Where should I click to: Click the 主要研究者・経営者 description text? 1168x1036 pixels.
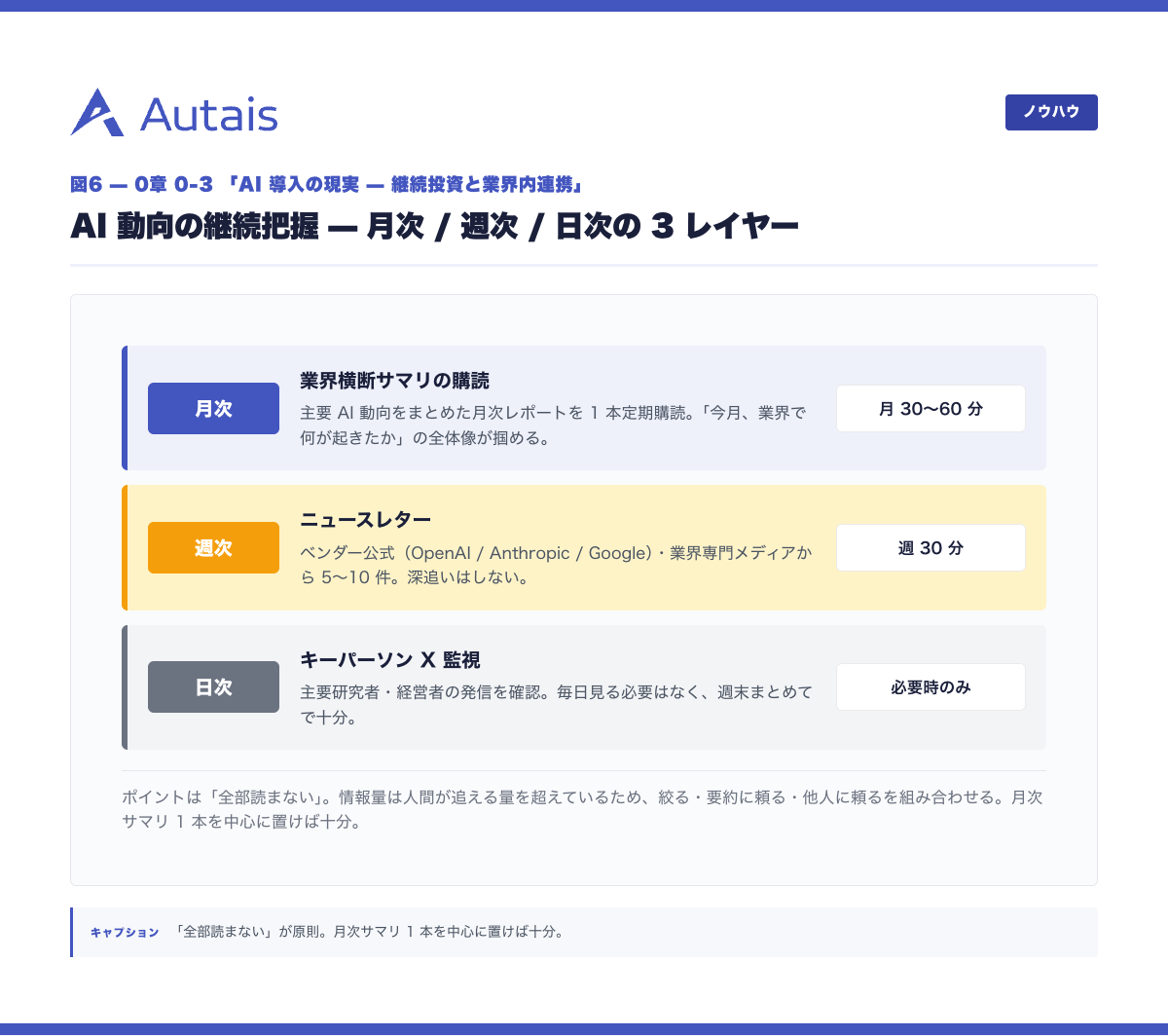pyautogui.click(x=556, y=705)
